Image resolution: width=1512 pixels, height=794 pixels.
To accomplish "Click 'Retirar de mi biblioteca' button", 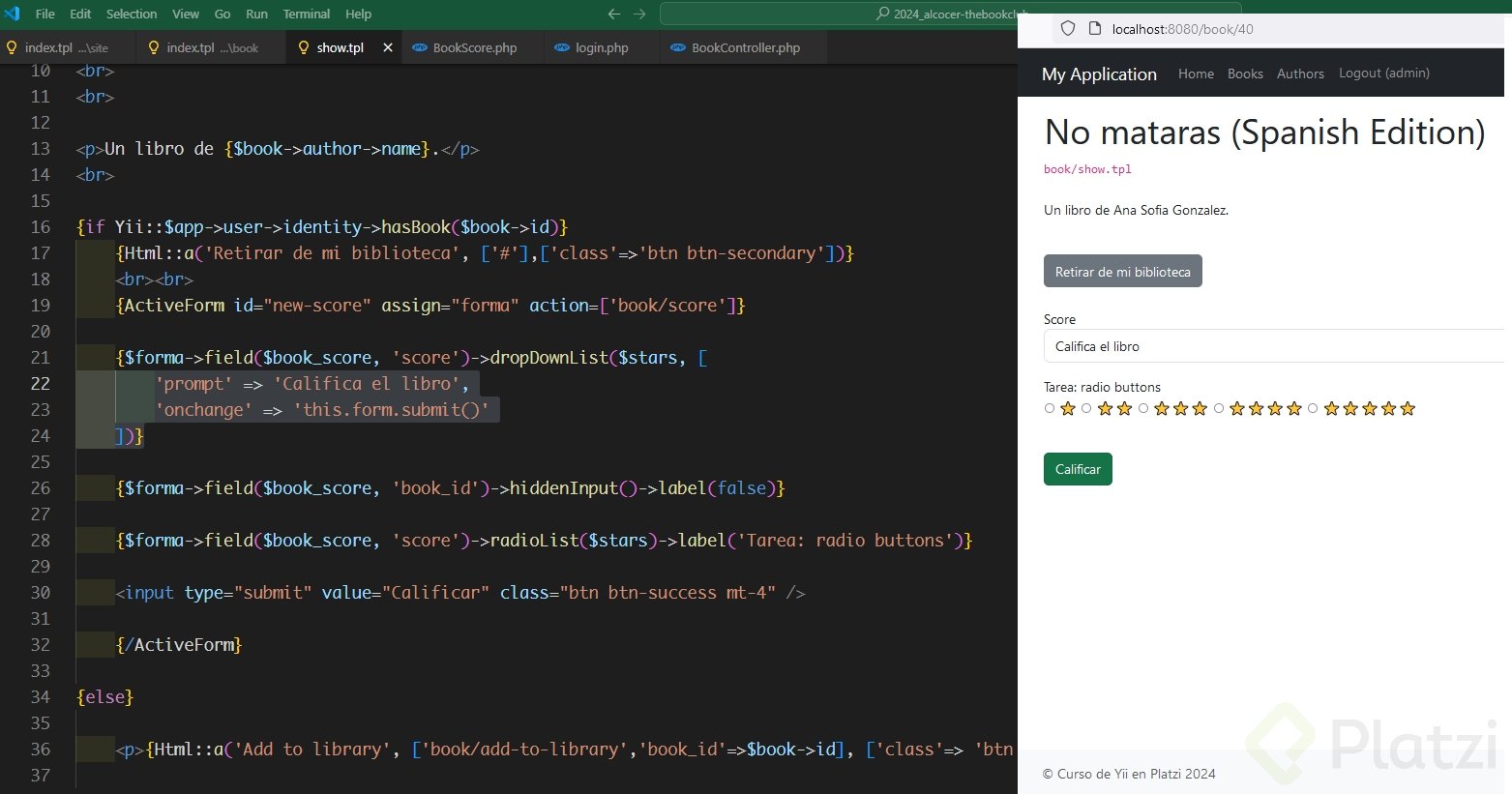I will (x=1122, y=272).
